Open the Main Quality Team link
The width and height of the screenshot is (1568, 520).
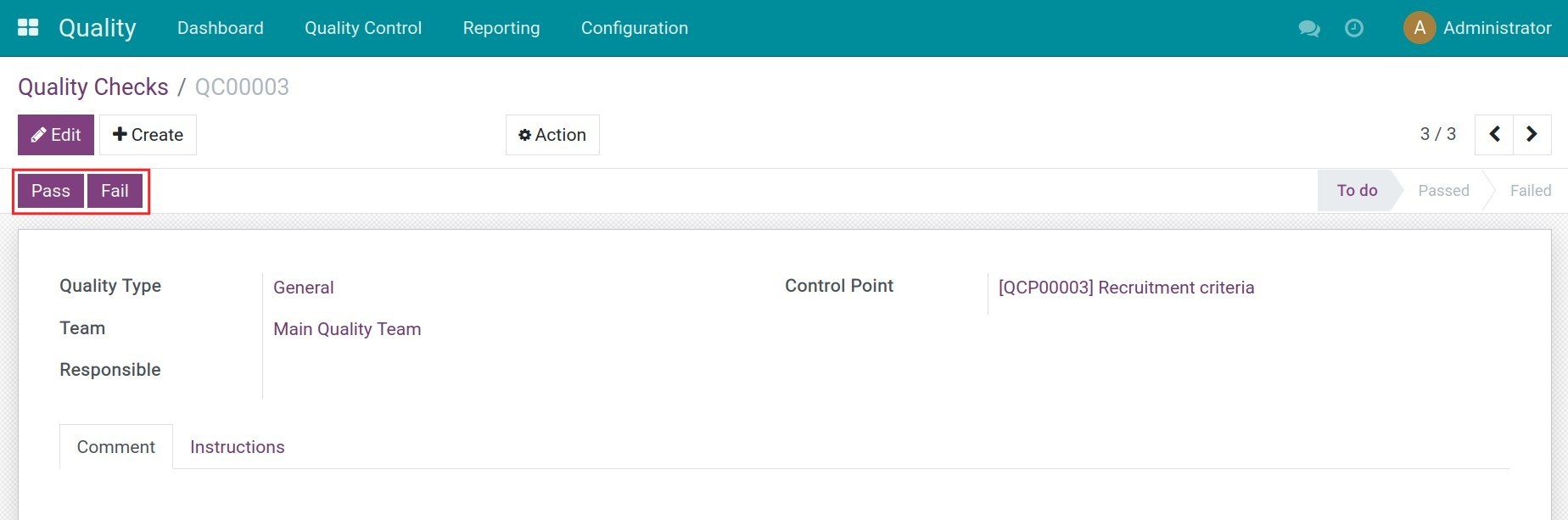(347, 329)
